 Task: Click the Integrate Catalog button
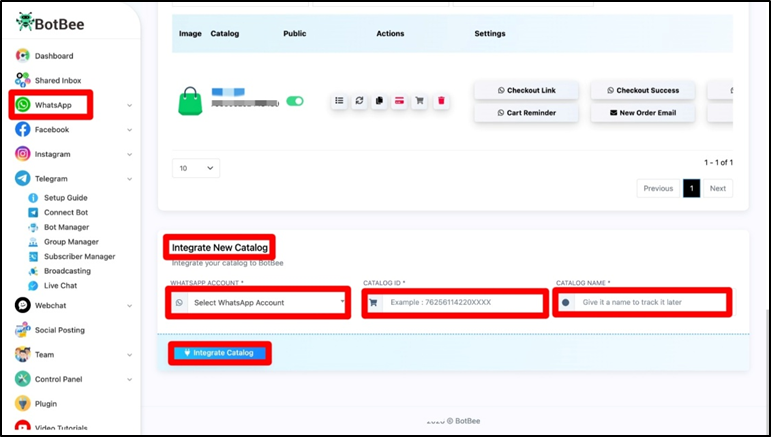(x=219, y=353)
